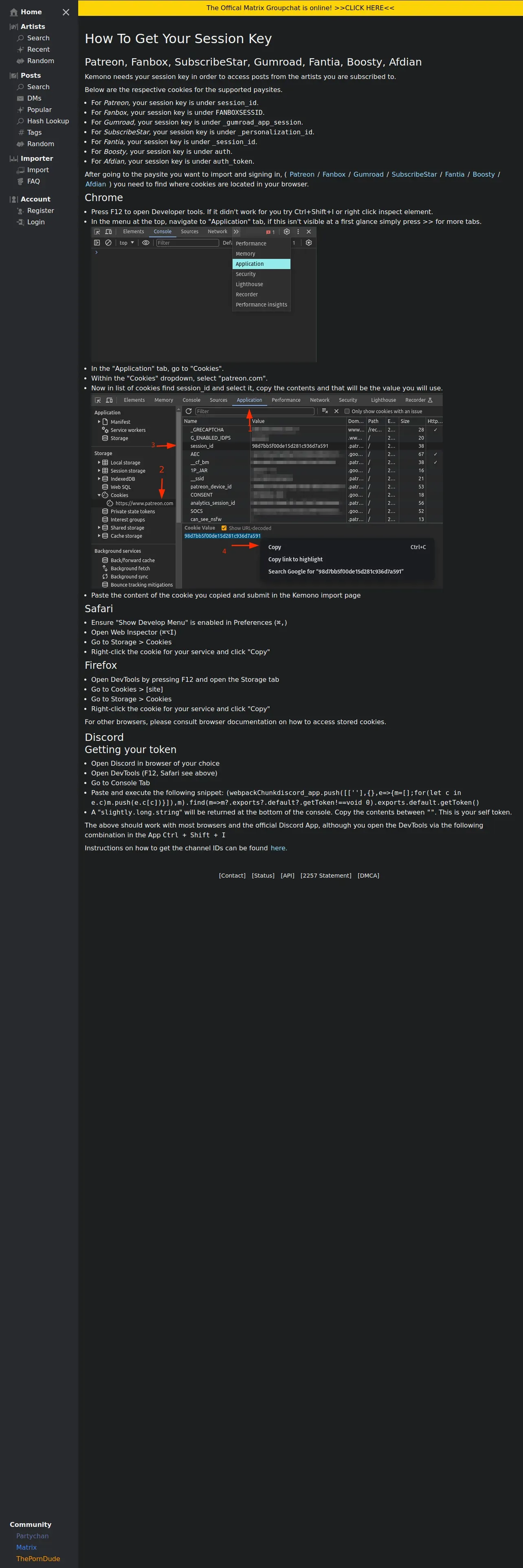Follow the Fantia paysite link
The height and width of the screenshot is (1568, 523).
(455, 174)
